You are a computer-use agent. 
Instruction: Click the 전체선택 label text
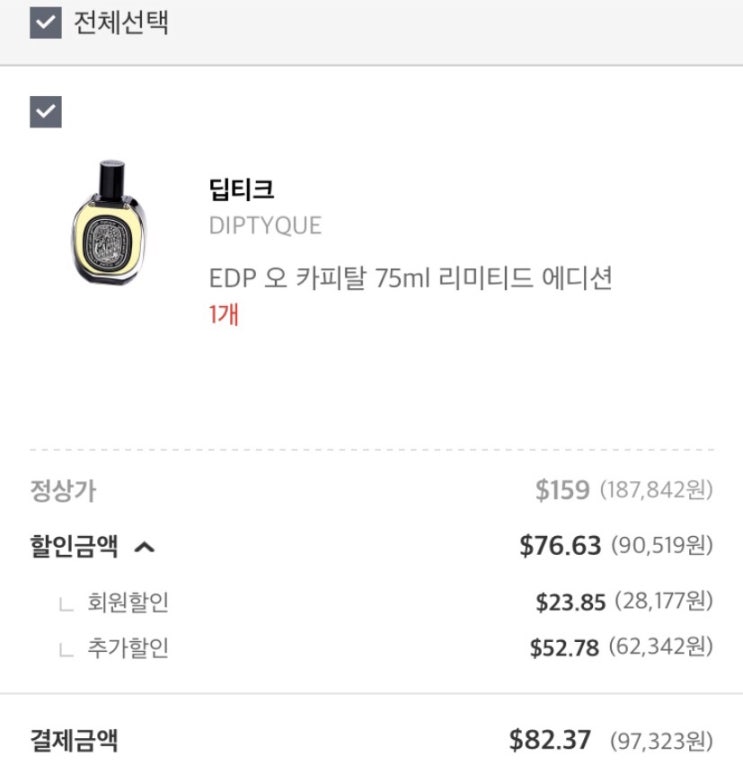(121, 23)
